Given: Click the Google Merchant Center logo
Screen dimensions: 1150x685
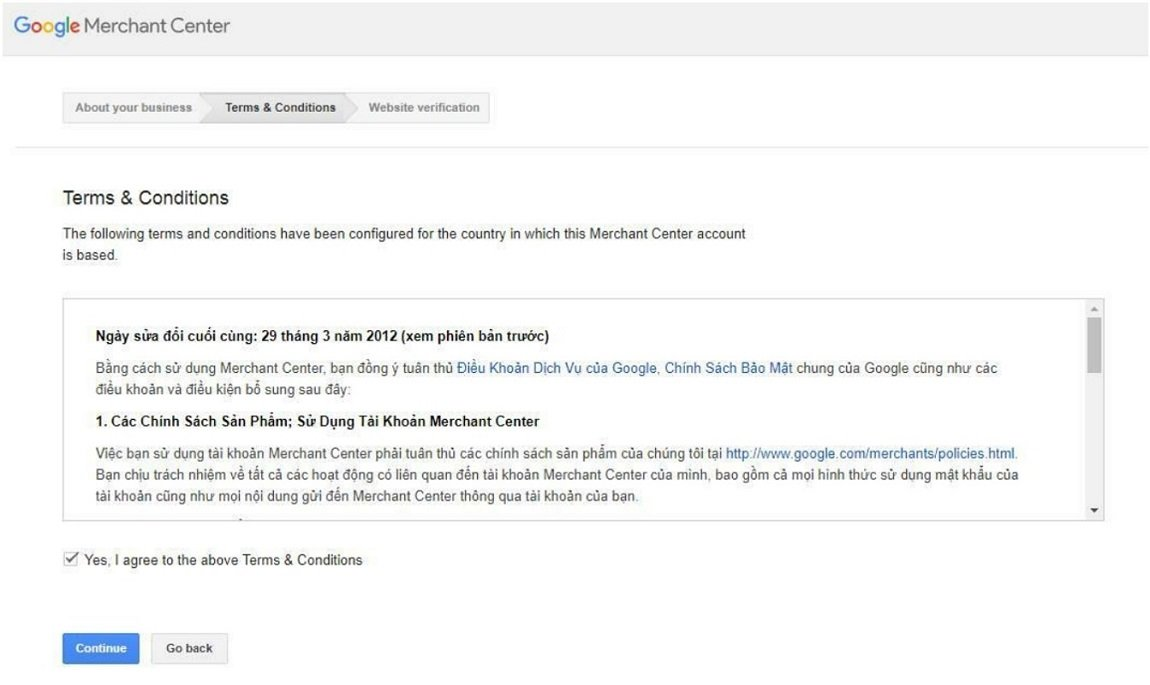Looking at the screenshot, I should pos(122,25).
